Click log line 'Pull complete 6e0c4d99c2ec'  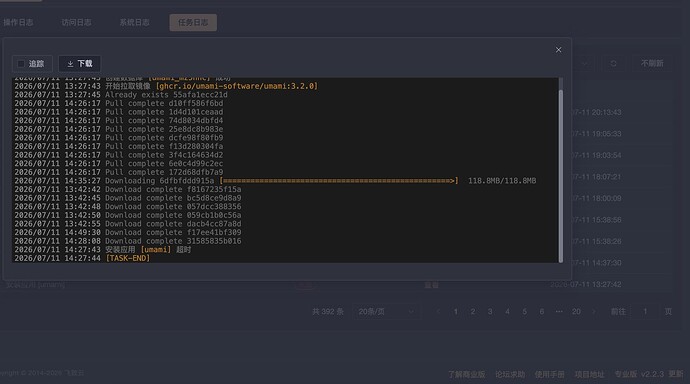[x=164, y=164]
